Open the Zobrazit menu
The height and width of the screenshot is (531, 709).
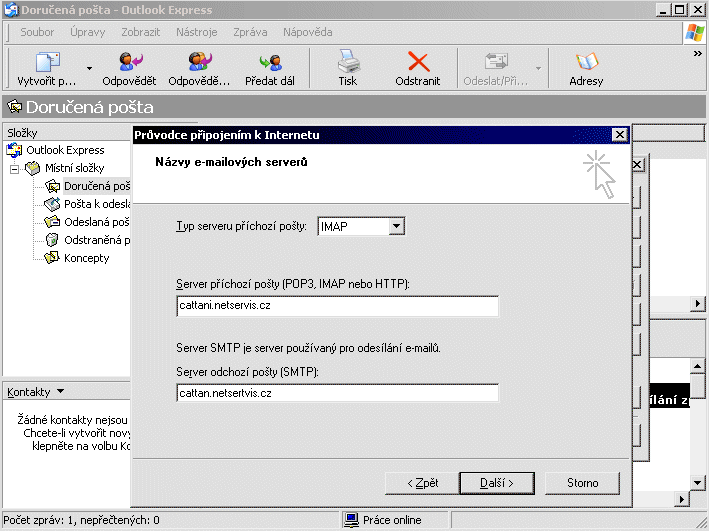141,32
